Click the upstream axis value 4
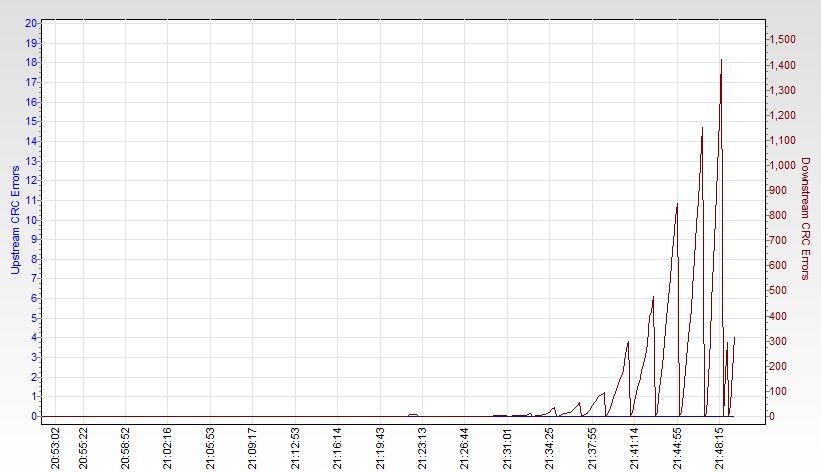821x472 pixels. pos(34,338)
